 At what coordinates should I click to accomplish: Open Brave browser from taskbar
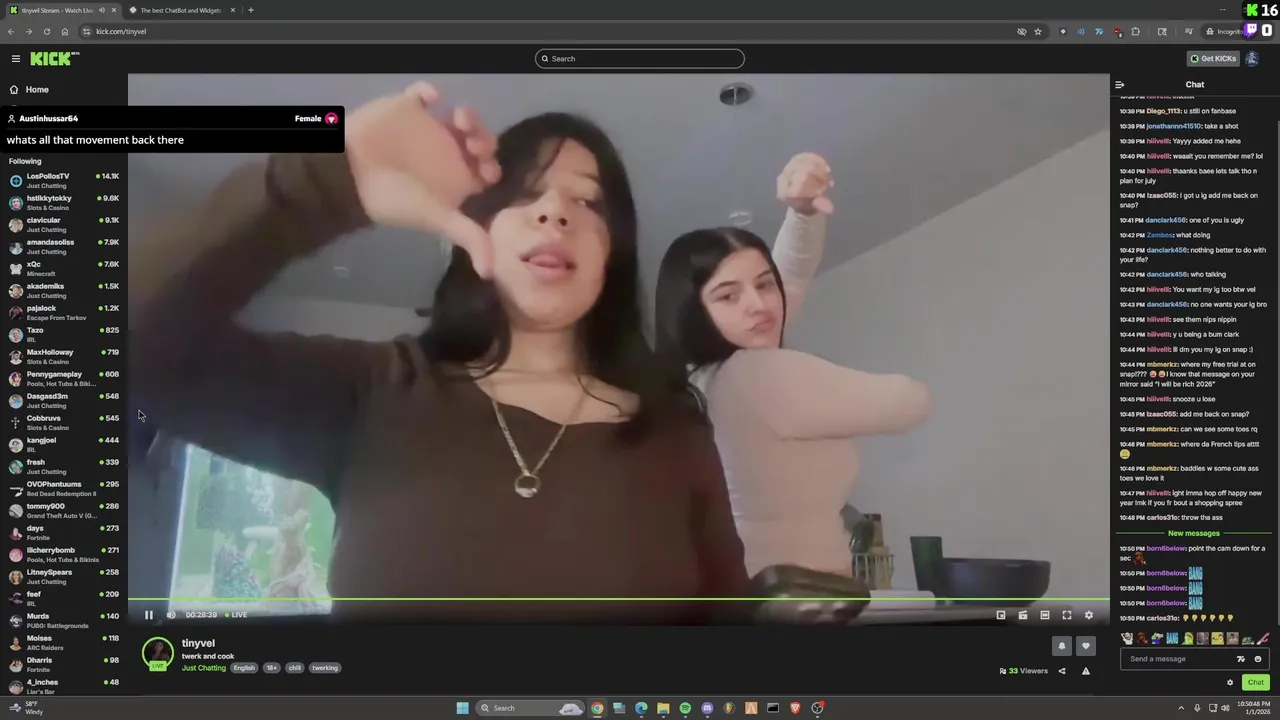[x=795, y=708]
